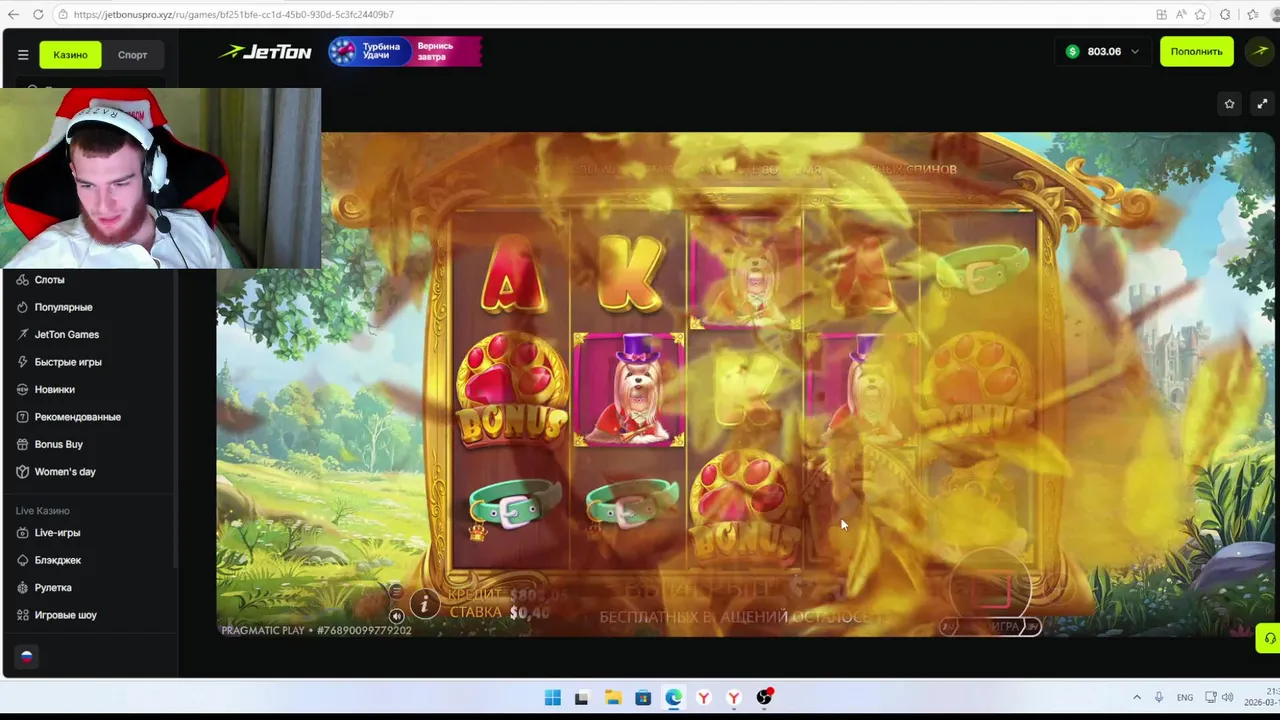Viewport: 1280px width, 720px height.
Task: Click the Рулетка sidebar icon
Action: [x=22, y=588]
